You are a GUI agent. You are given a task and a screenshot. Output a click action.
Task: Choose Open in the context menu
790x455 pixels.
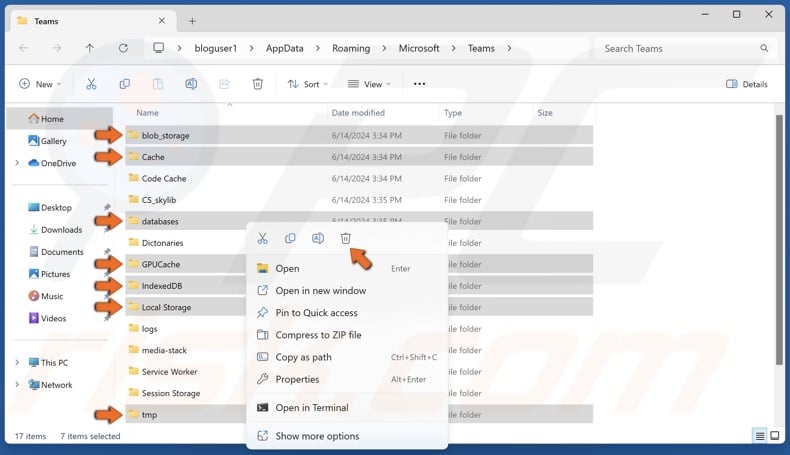[347, 269]
